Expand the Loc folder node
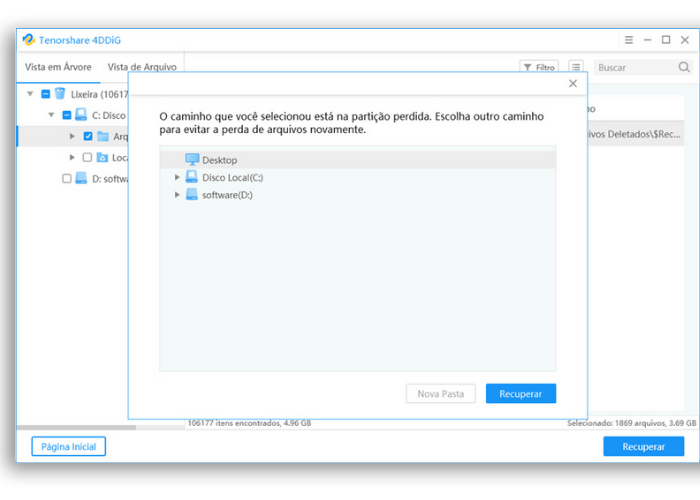 (72, 157)
